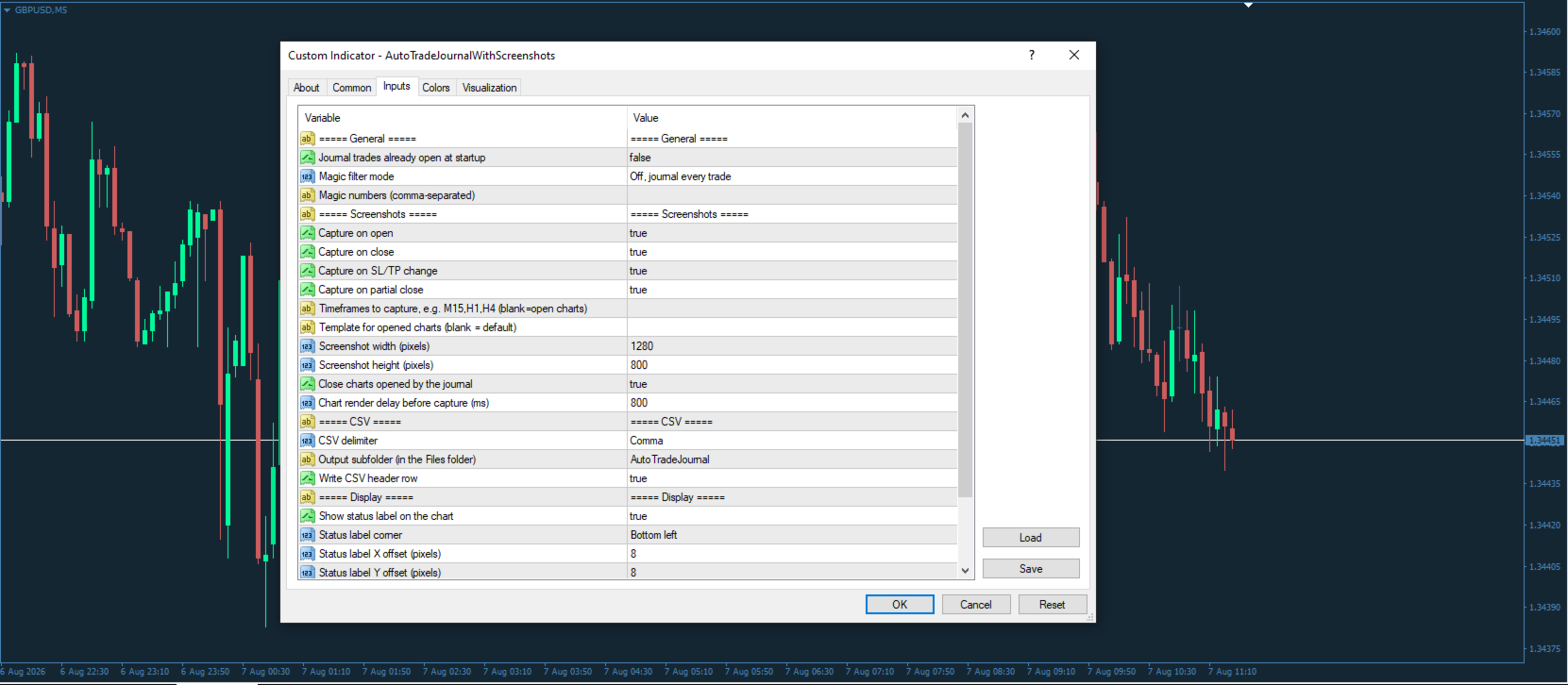Image resolution: width=1568 pixels, height=685 pixels.
Task: Click the string icon for 'Output subfolder'
Action: [x=307, y=459]
